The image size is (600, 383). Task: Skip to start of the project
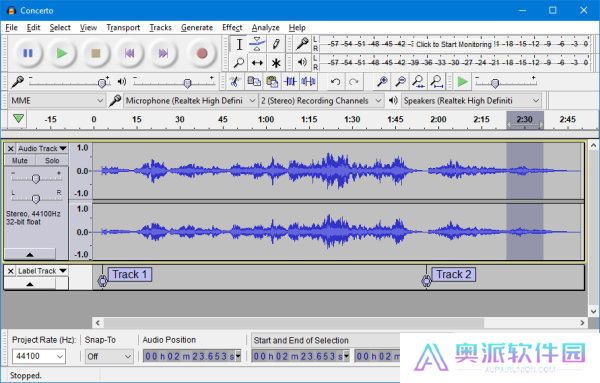point(129,53)
